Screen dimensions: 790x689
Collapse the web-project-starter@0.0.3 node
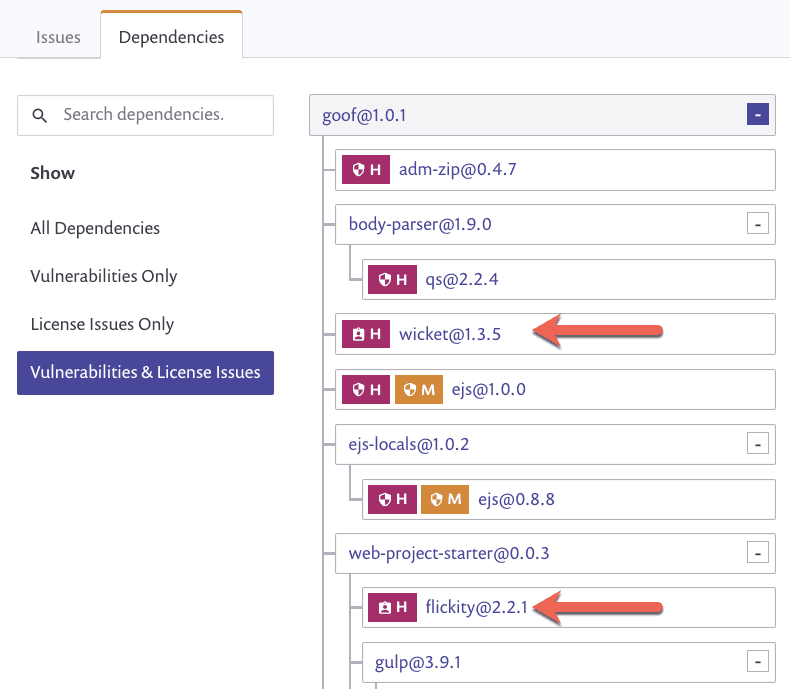pyautogui.click(x=757, y=553)
